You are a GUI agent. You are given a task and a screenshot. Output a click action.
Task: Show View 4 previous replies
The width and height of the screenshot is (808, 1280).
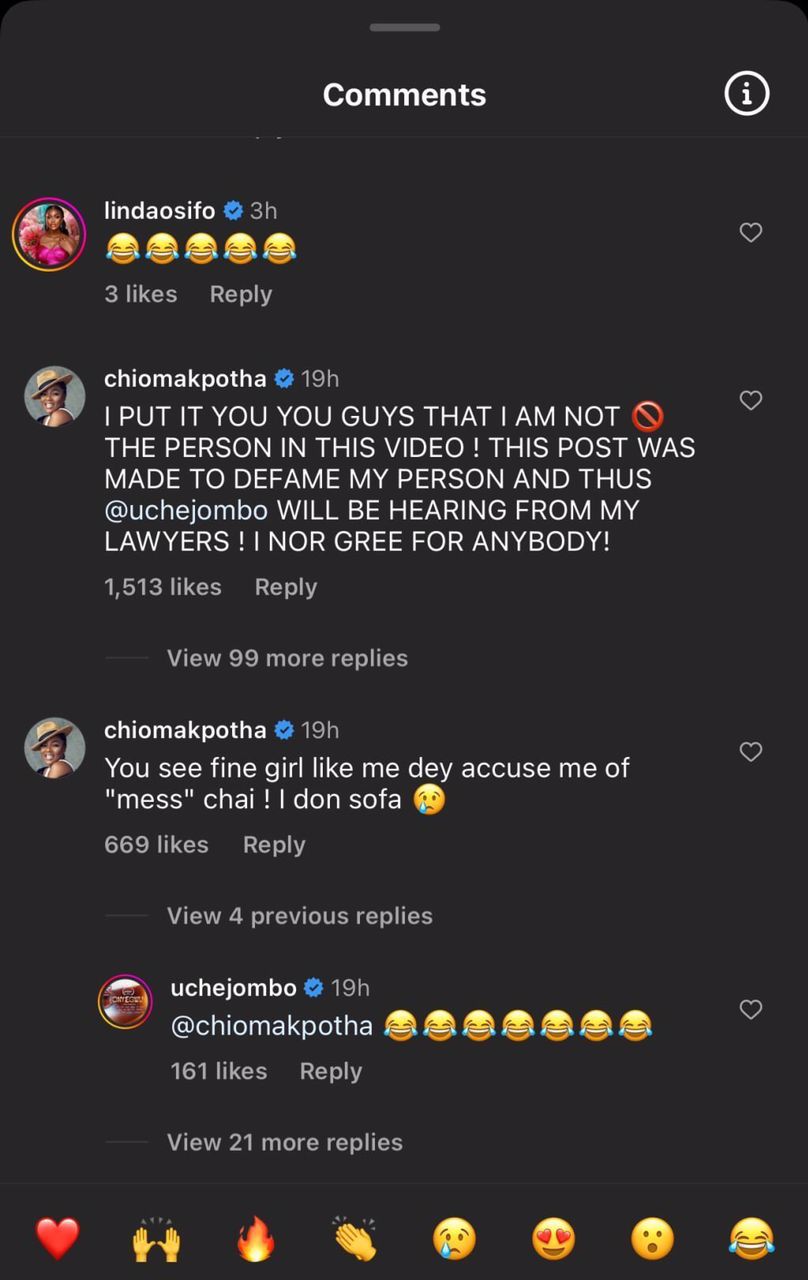pos(299,916)
